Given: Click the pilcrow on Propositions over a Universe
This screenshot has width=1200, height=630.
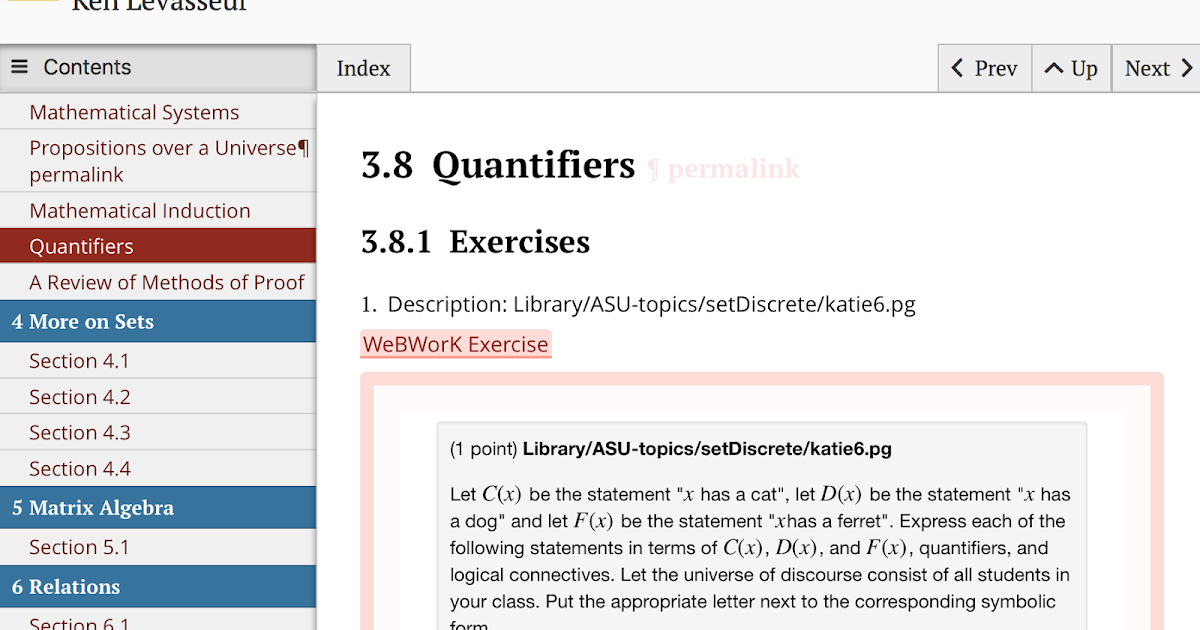Looking at the screenshot, I should pos(305,147).
